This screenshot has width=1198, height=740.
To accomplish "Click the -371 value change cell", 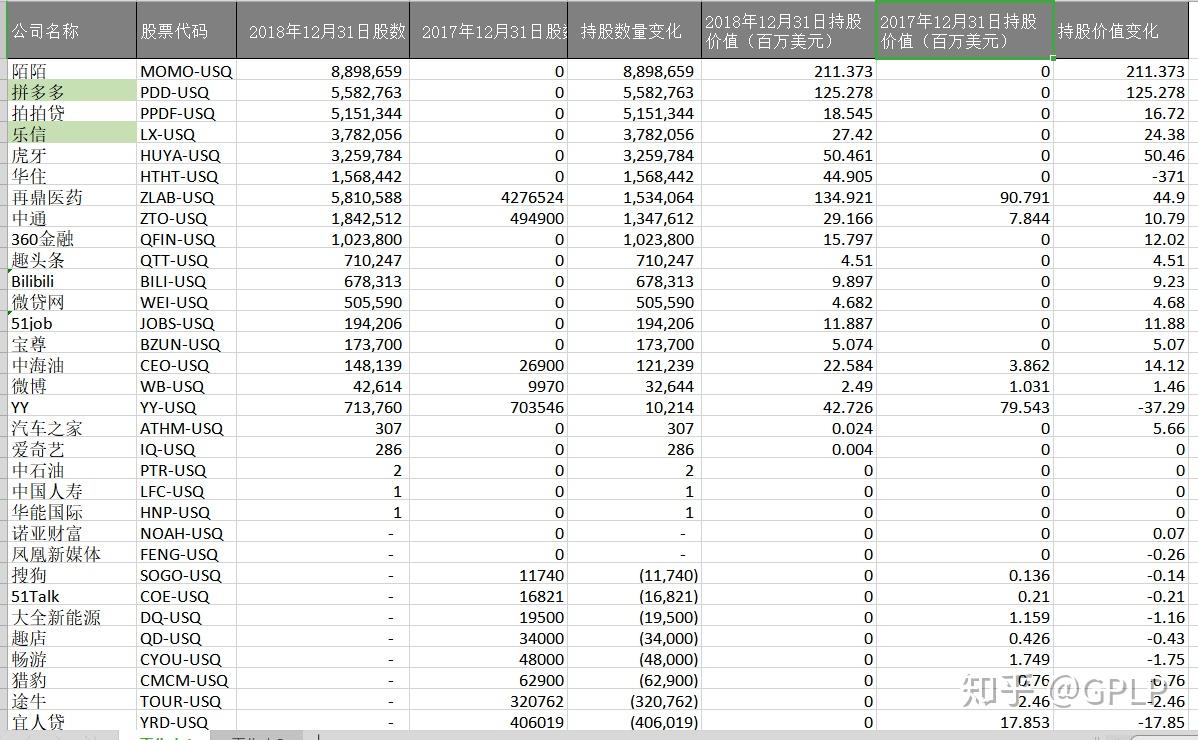I will [x=1122, y=176].
